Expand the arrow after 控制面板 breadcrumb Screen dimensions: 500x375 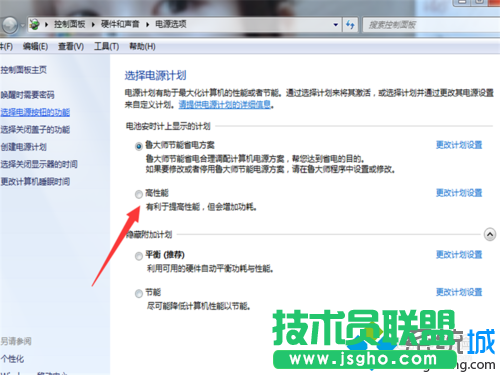click(93, 24)
